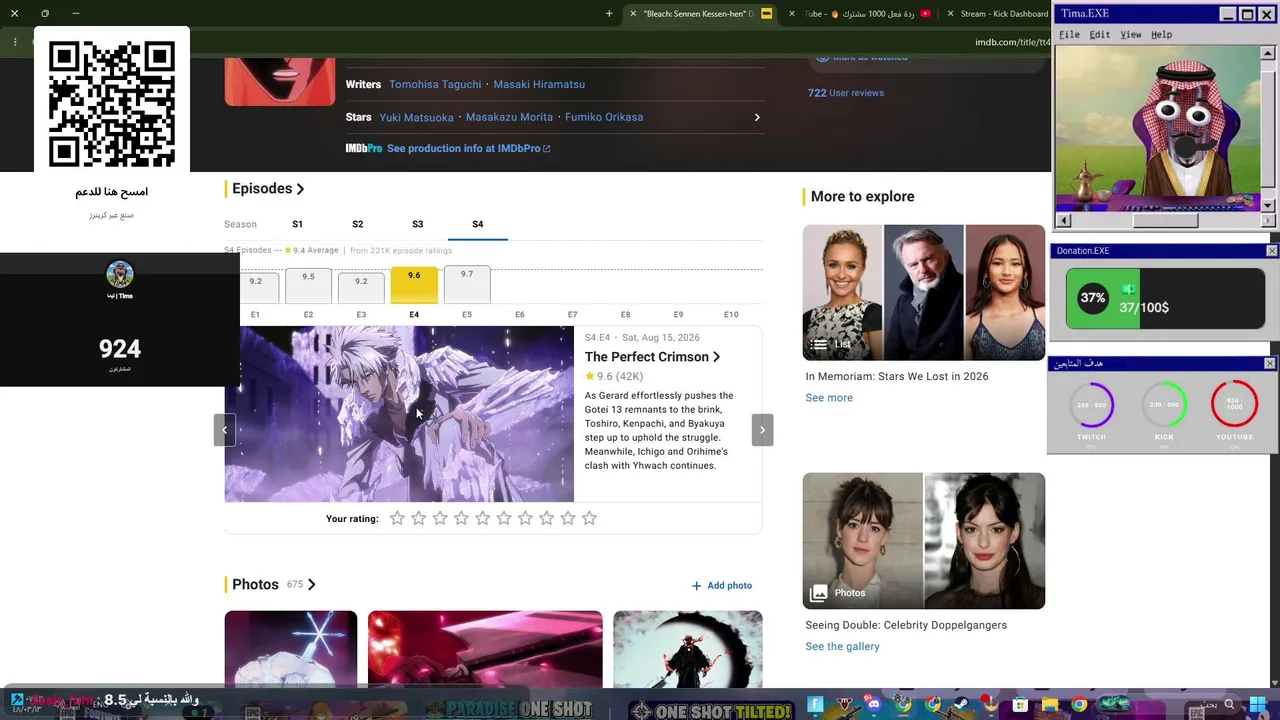This screenshot has height=720, width=1280.
Task: Click the Add photo plus icon
Action: [697, 586]
